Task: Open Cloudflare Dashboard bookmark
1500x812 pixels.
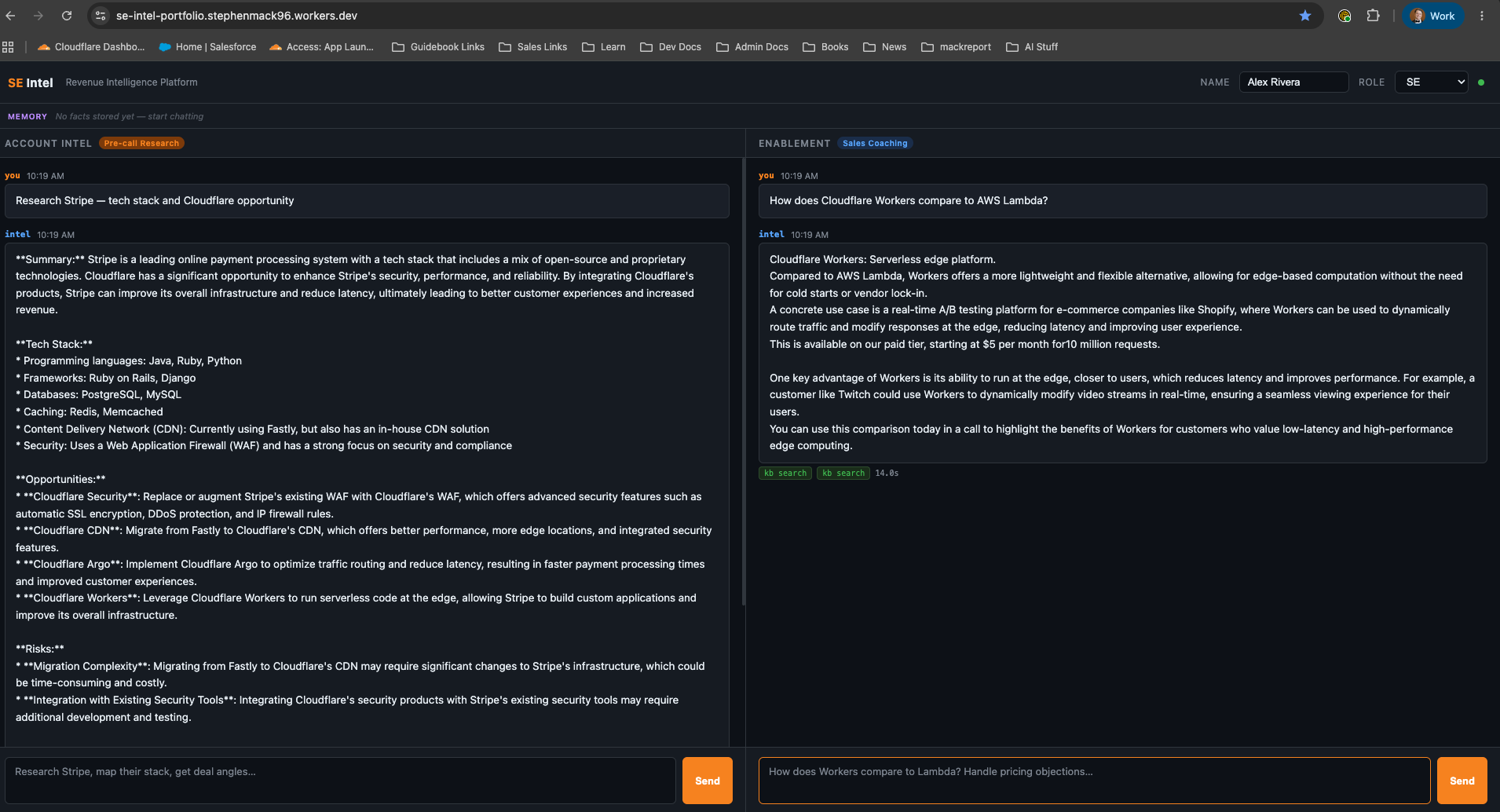Action: (91, 47)
